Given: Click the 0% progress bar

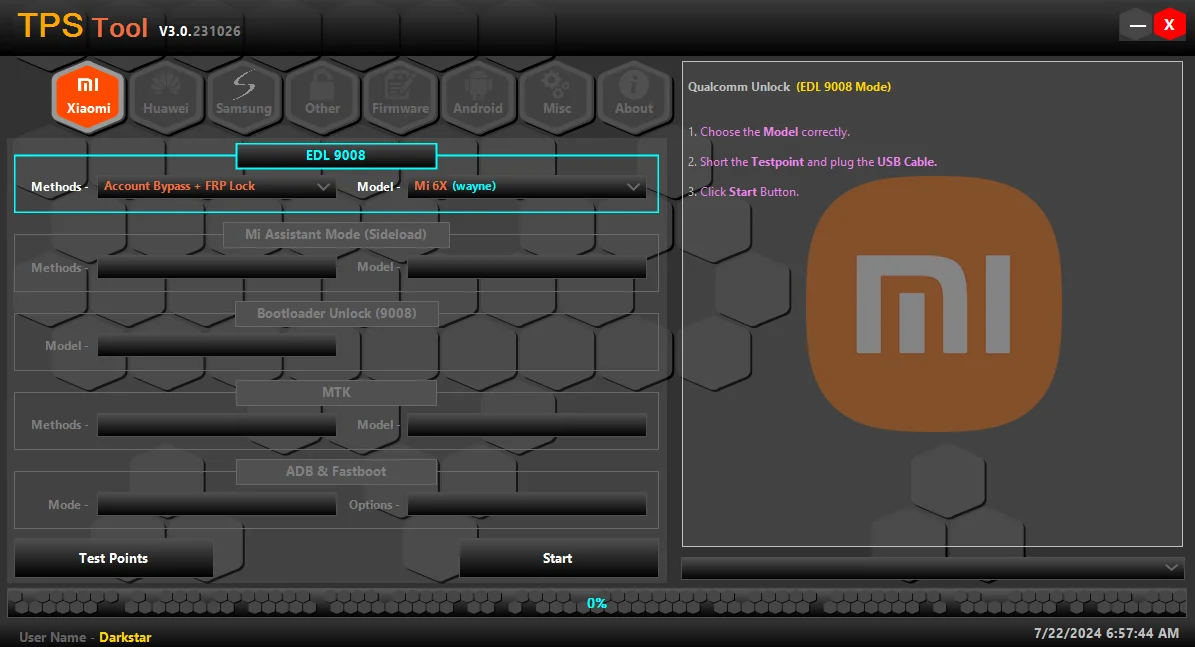Looking at the screenshot, I should pos(597,604).
